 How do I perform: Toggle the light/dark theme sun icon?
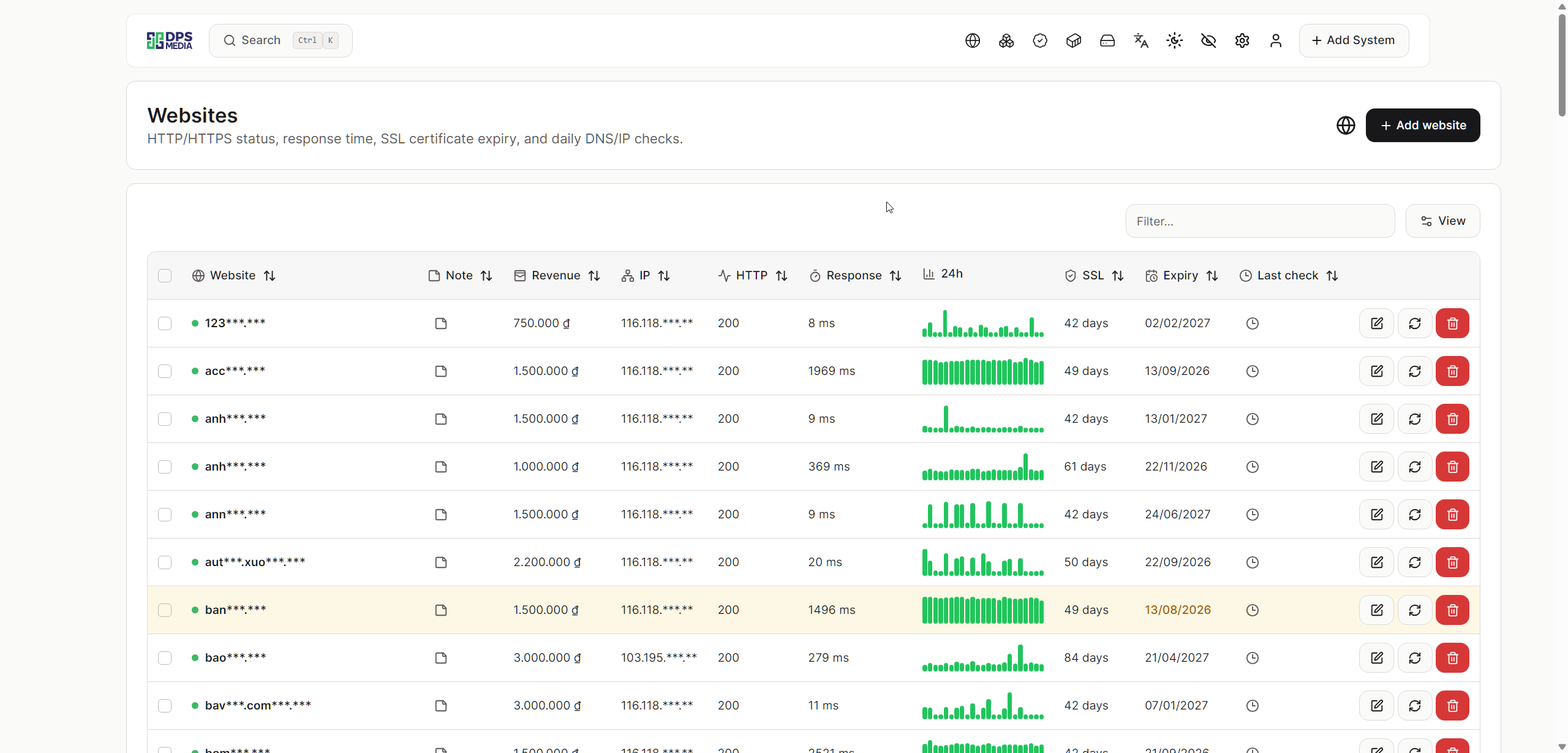[x=1175, y=40]
